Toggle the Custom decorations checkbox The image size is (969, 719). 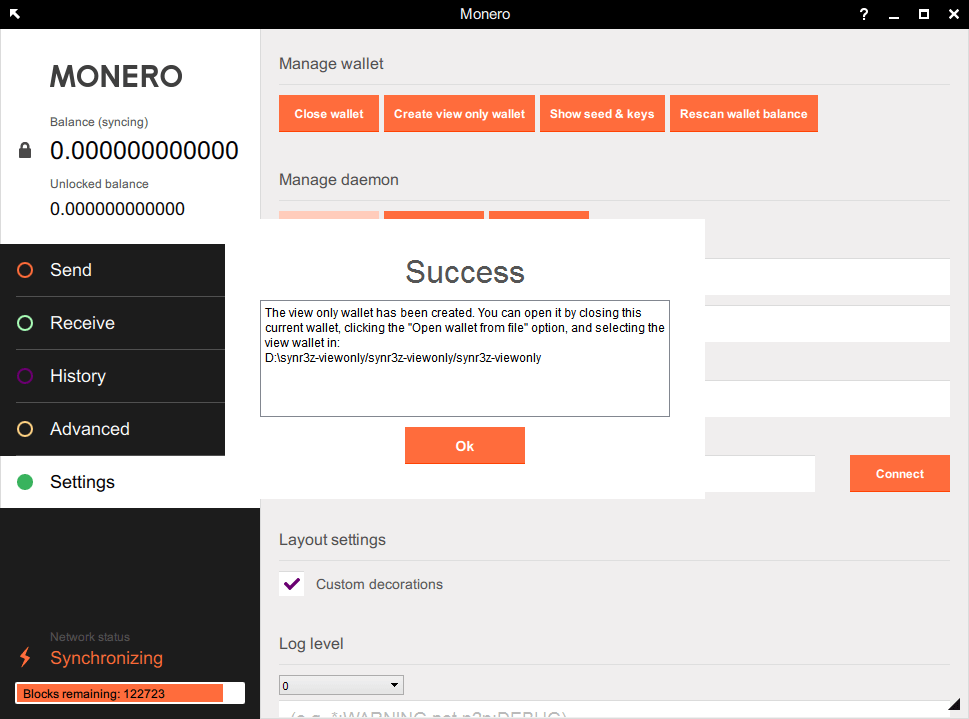coord(292,584)
